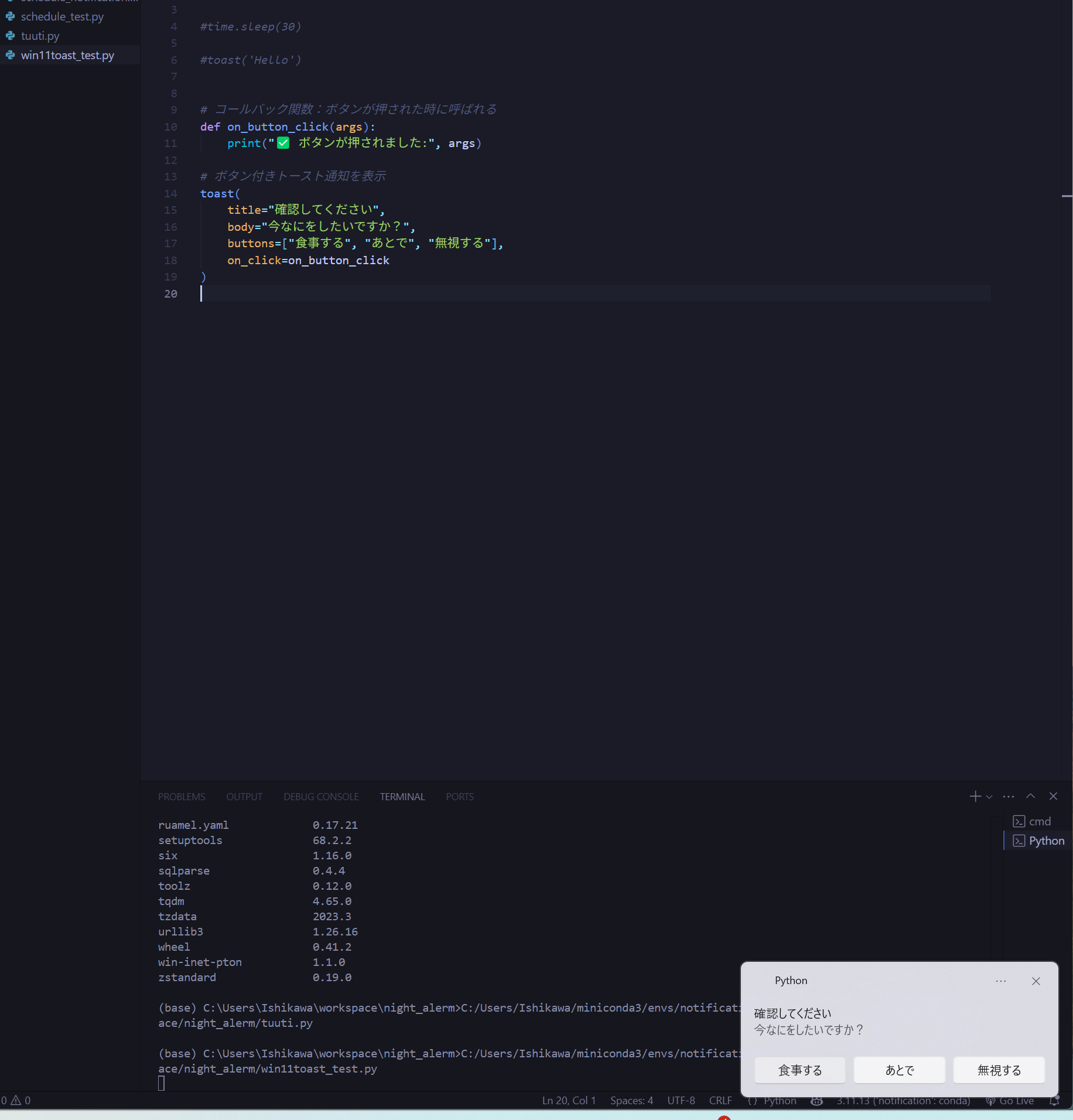Toggle CRLF line ending setting

pos(720,1101)
